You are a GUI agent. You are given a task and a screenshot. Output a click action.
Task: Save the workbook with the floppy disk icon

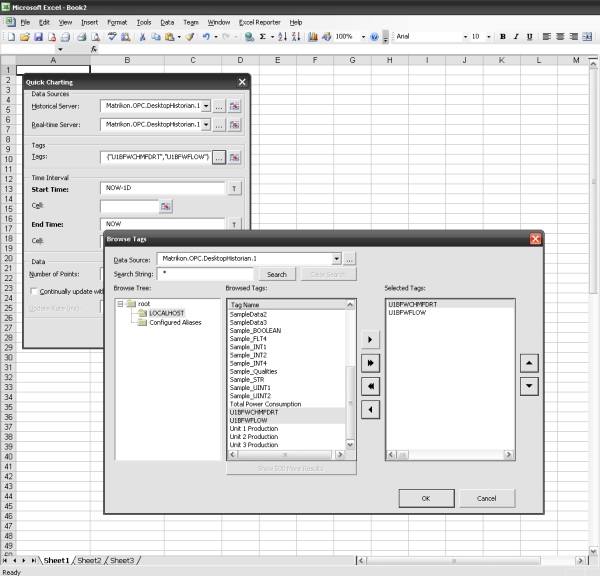click(x=38, y=37)
